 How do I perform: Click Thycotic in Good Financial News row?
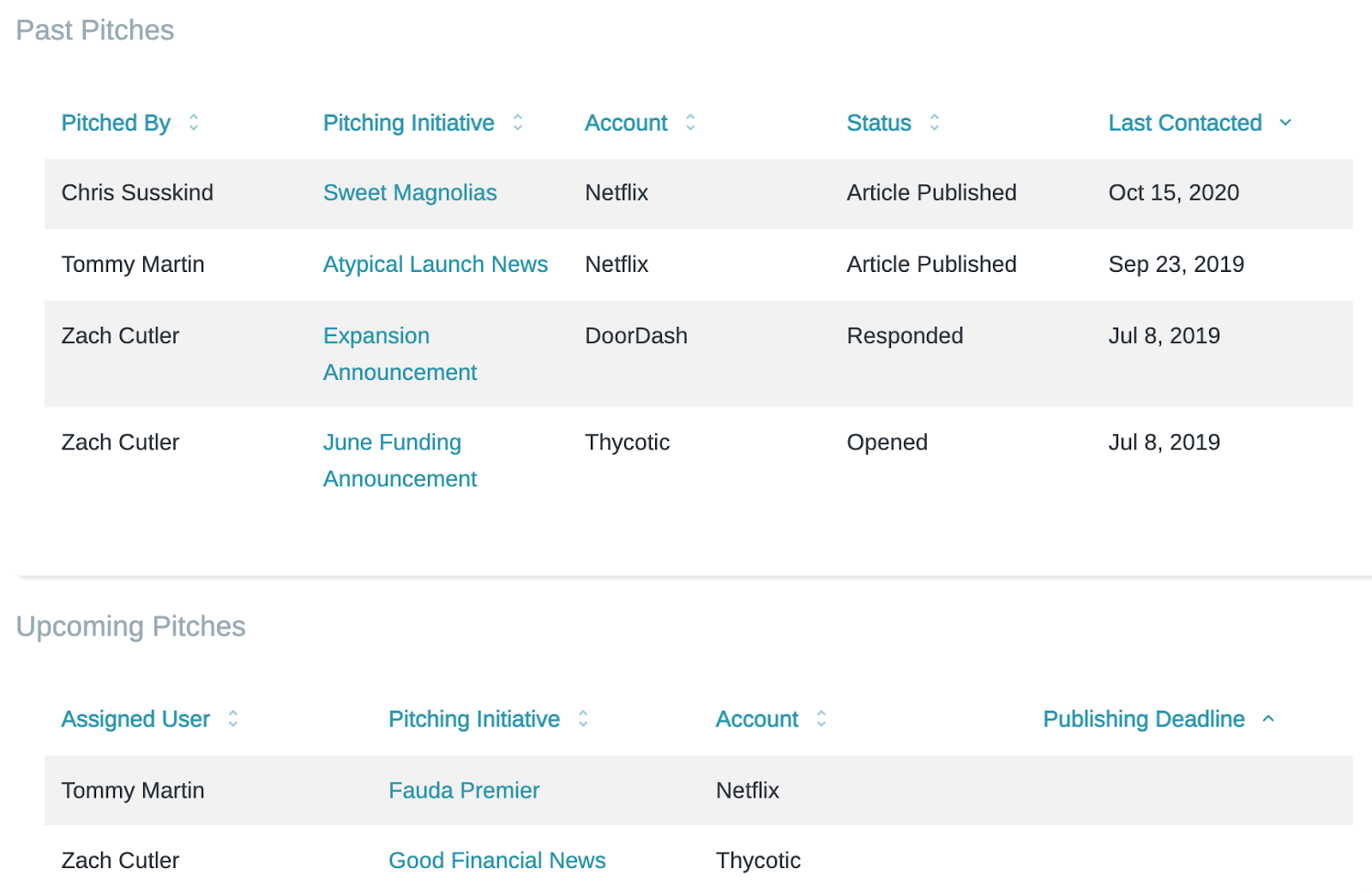759,860
